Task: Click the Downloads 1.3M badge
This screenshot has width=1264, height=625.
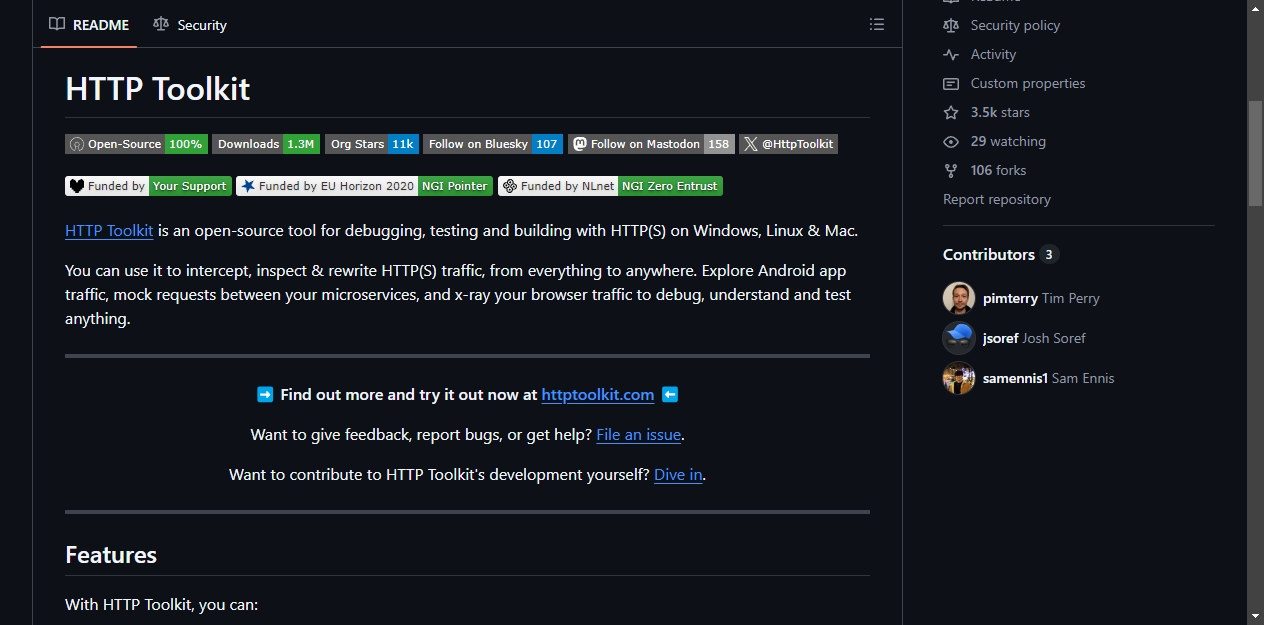Action: point(266,144)
